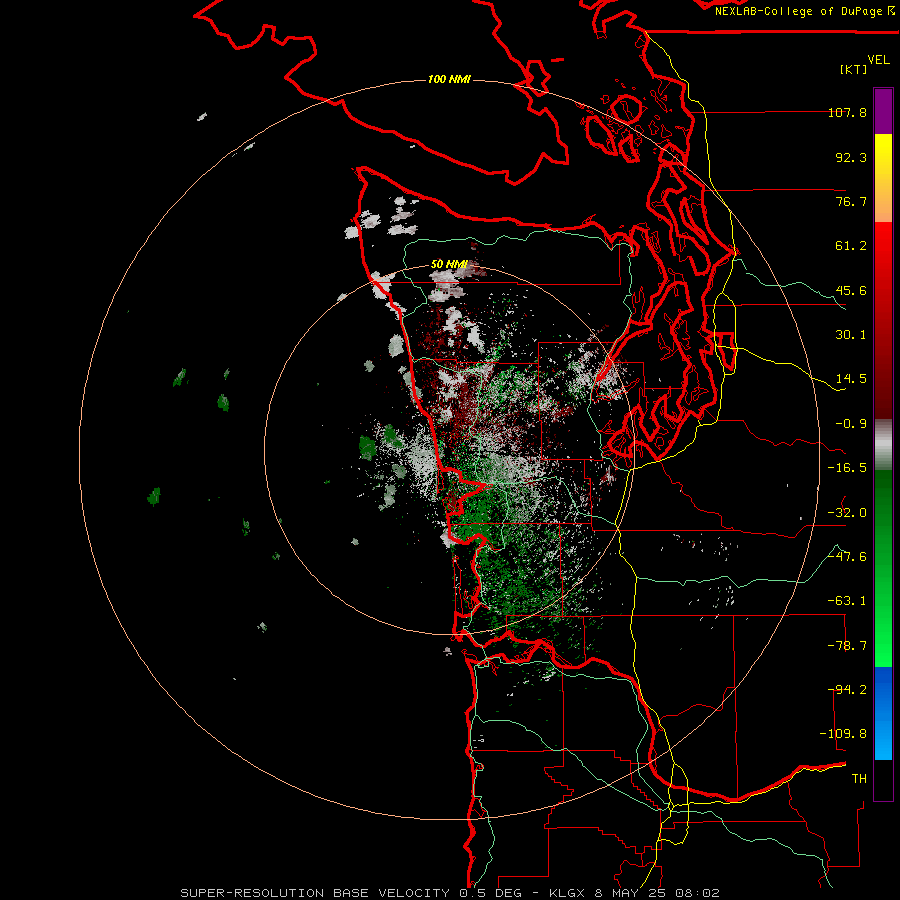Click the NEXLAB-College of DuPage credit text
The width and height of the screenshot is (900, 900).
tap(798, 11)
